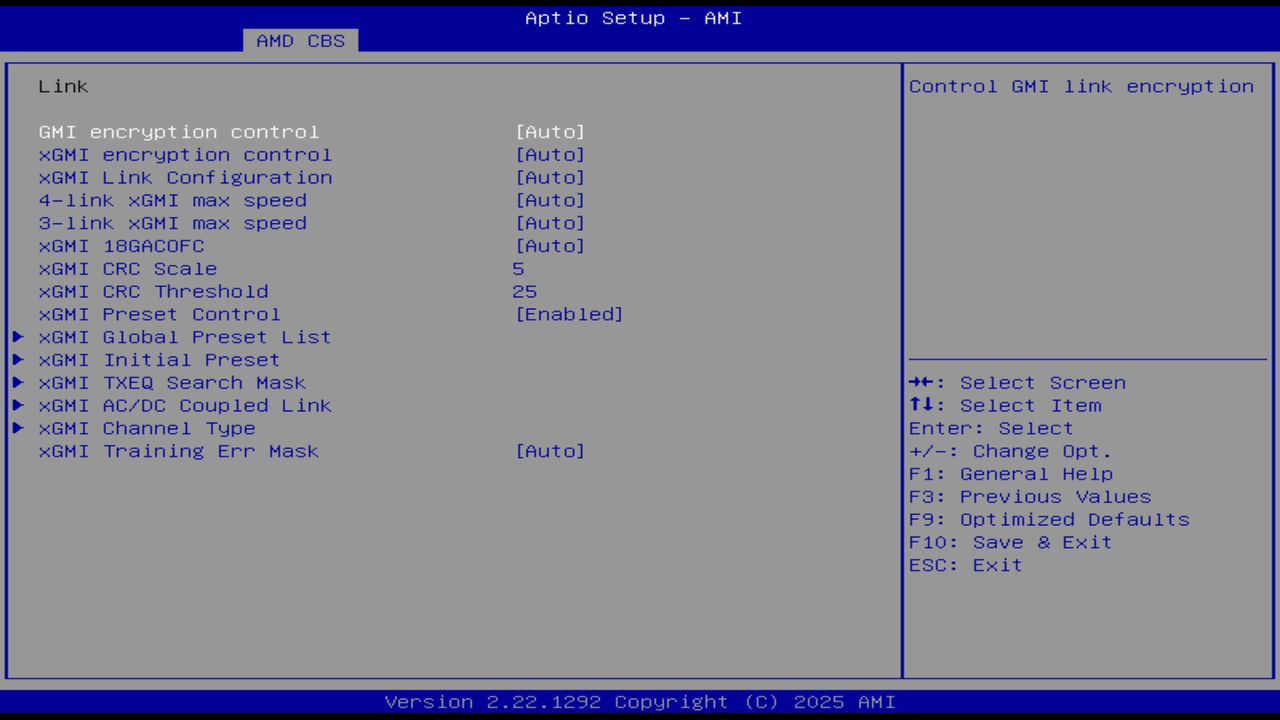
Task: Open GMI encryption control Auto value
Action: [x=549, y=132]
